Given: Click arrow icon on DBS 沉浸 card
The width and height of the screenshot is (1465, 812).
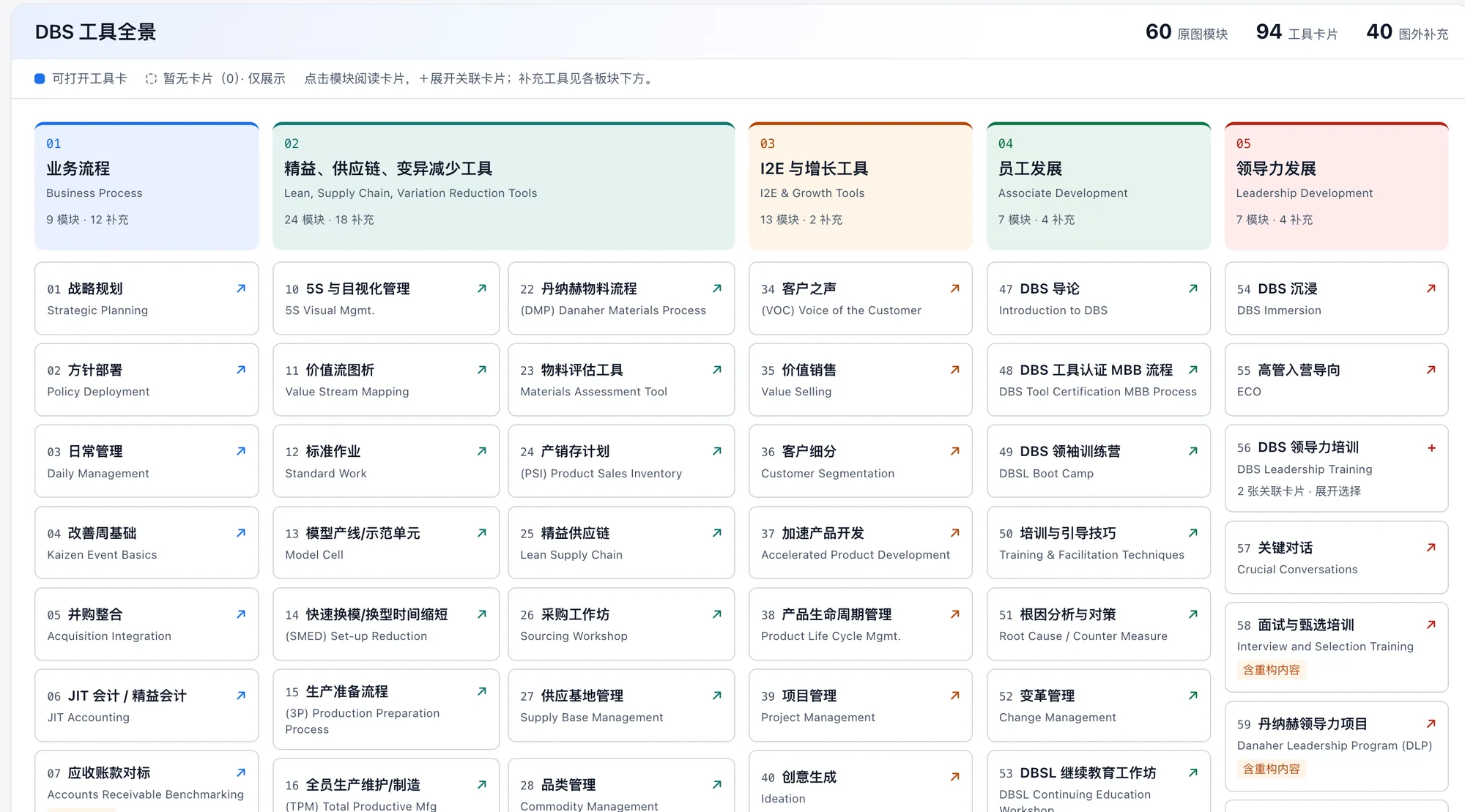Looking at the screenshot, I should [x=1431, y=288].
